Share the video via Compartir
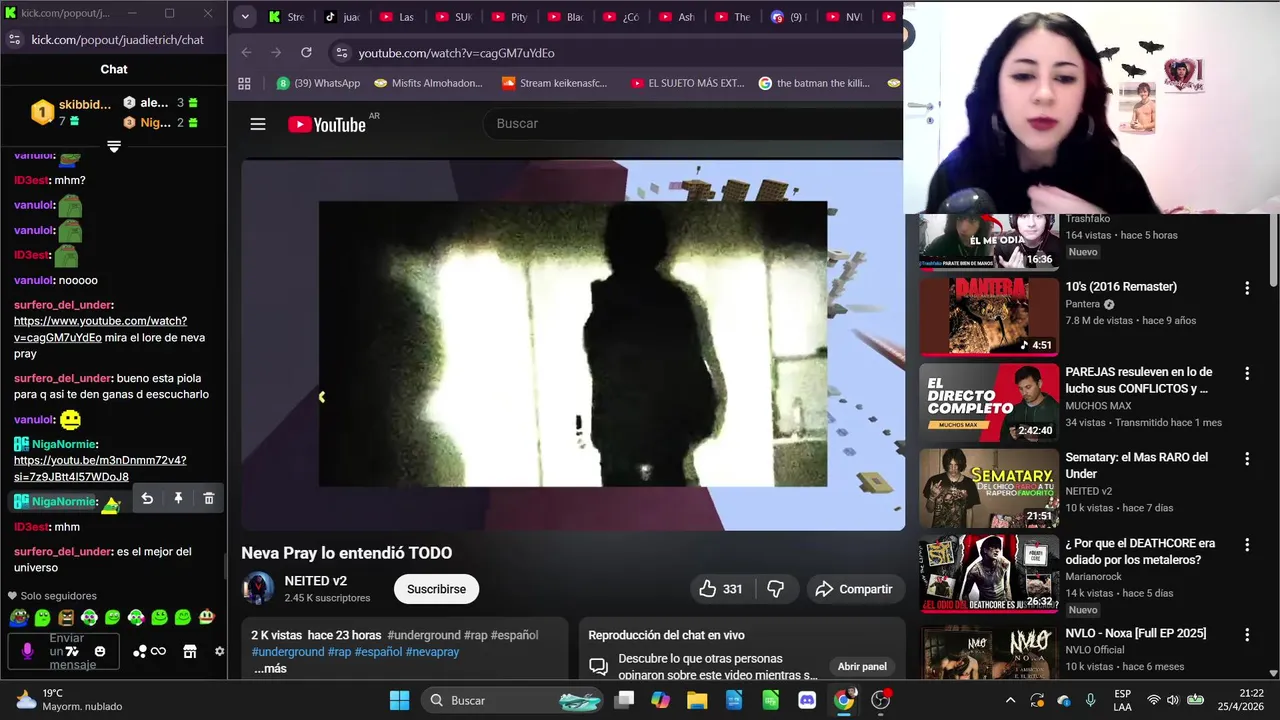The width and height of the screenshot is (1280, 720). tap(854, 589)
